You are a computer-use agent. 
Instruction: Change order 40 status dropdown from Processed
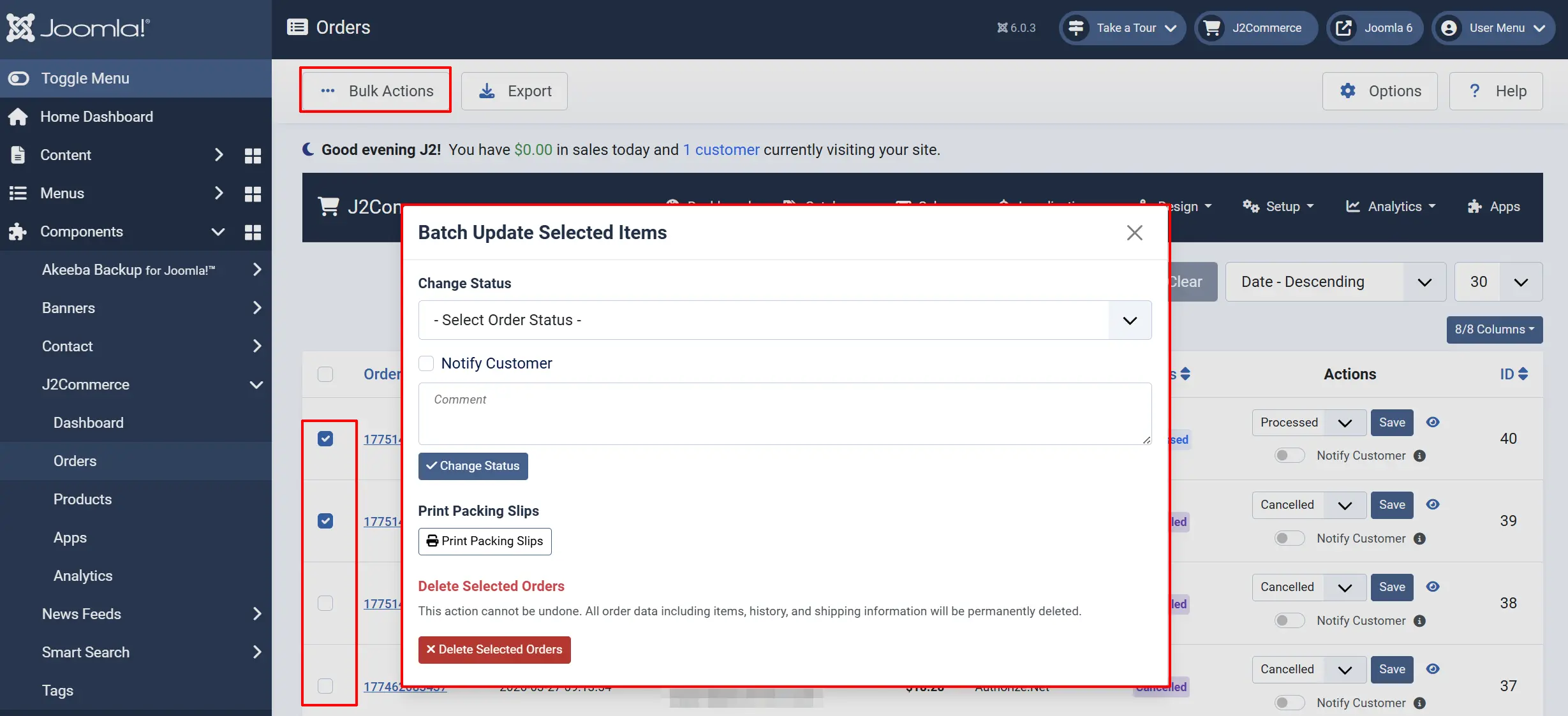pos(1309,423)
